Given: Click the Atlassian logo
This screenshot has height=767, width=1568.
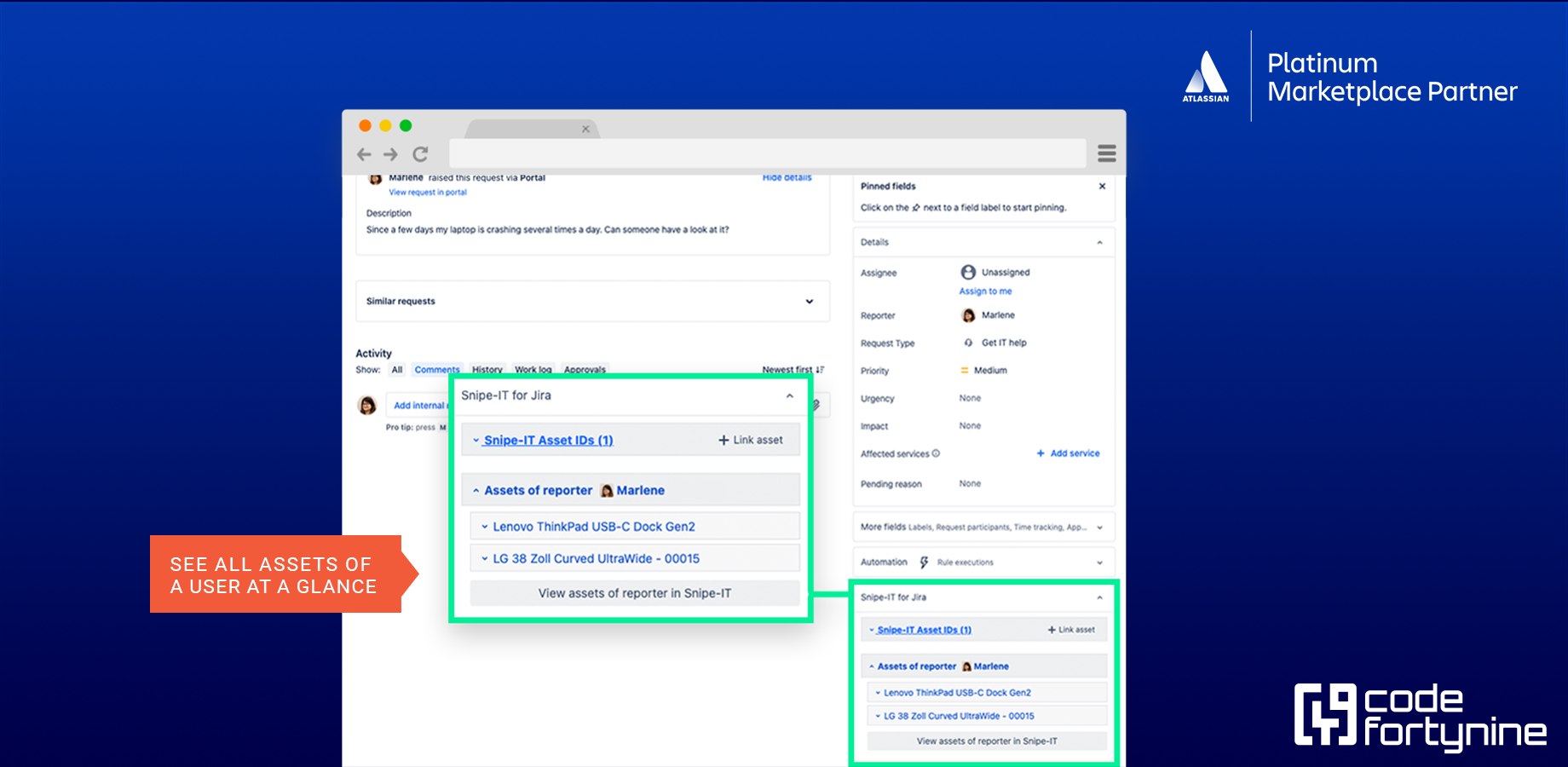Looking at the screenshot, I should 1206,76.
